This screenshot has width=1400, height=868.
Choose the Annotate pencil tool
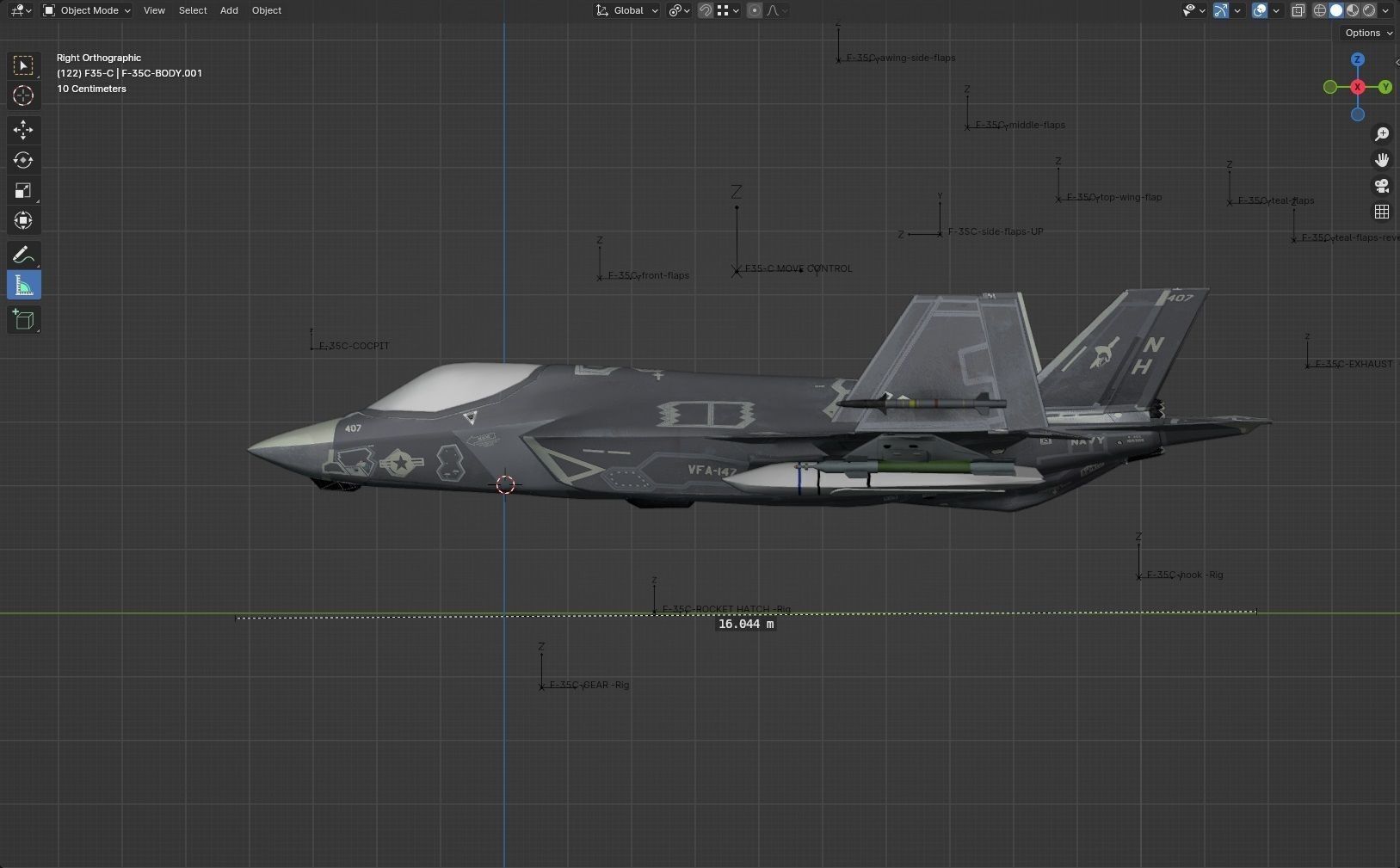click(x=23, y=255)
